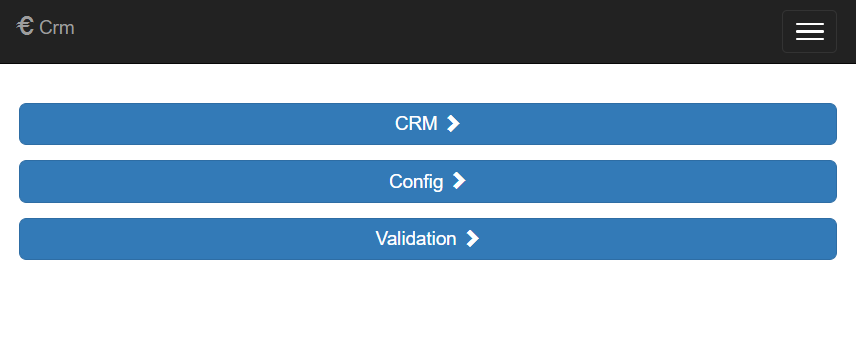Click the chevron arrow beside Config

(x=459, y=181)
